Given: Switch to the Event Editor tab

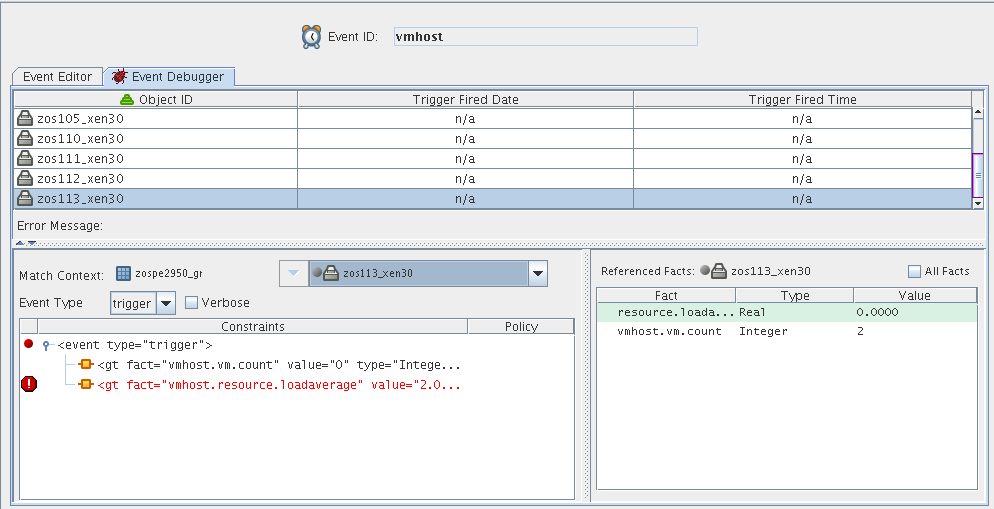Looking at the screenshot, I should pos(57,76).
